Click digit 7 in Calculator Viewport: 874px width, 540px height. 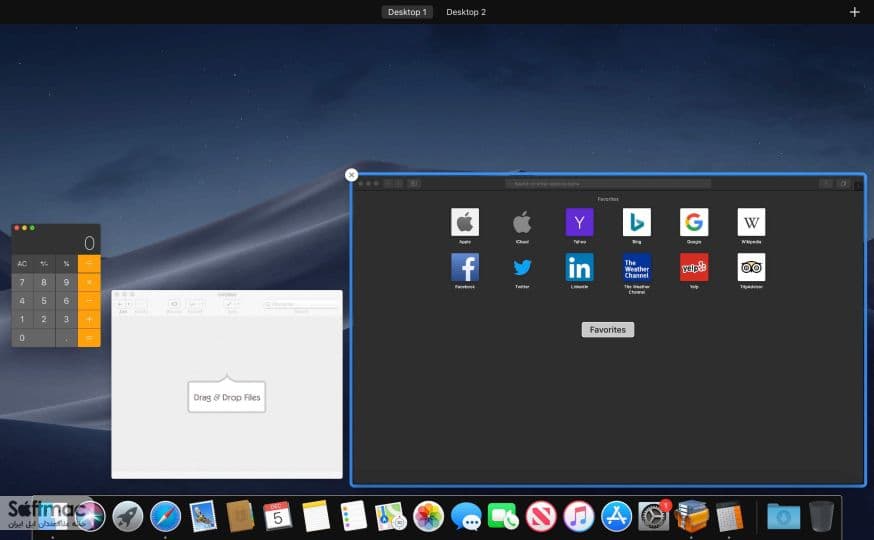(22, 282)
